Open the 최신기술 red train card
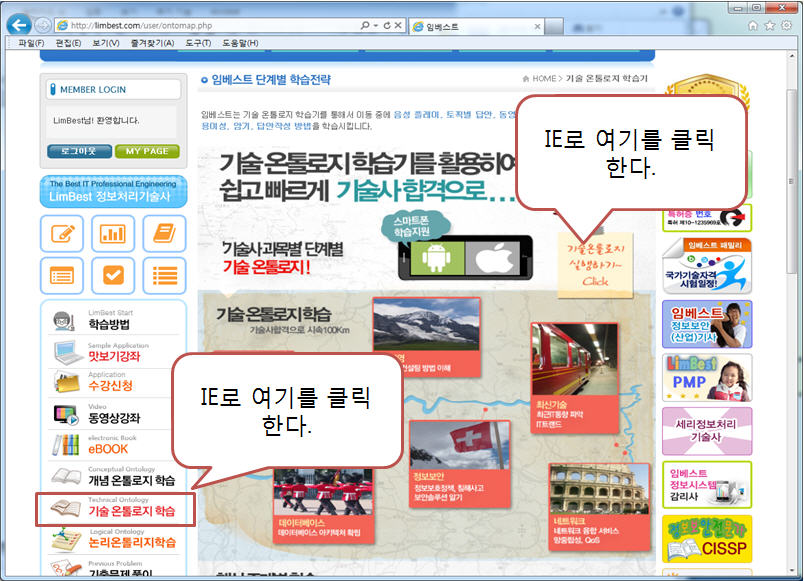 click(575, 377)
